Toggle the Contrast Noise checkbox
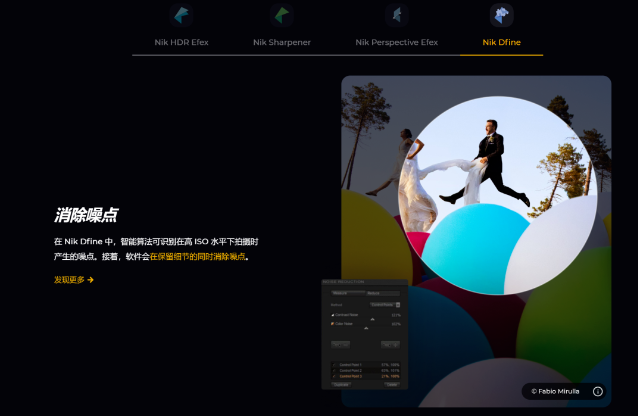 click(333, 314)
